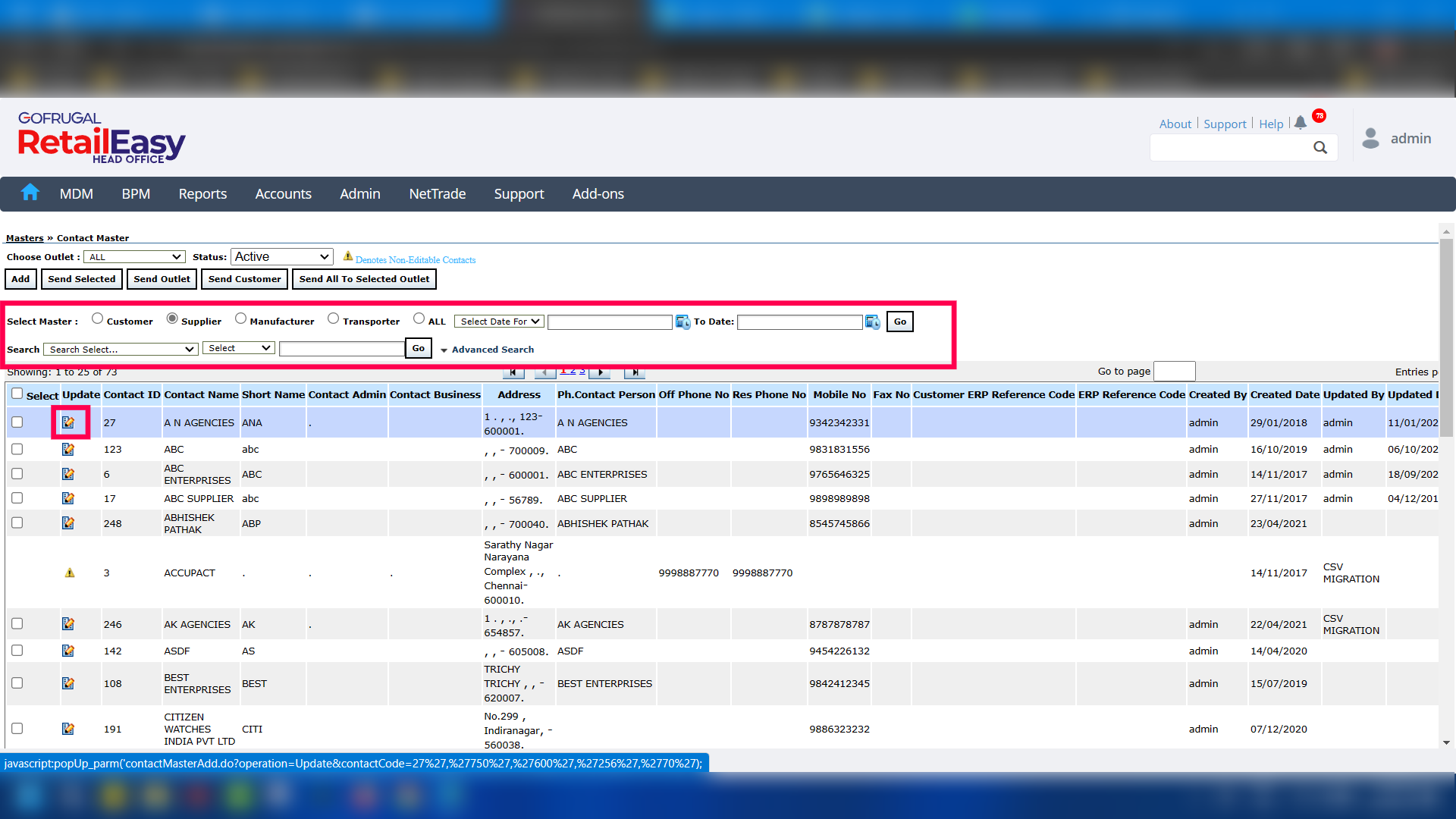Click the Send Selected button
The width and height of the screenshot is (1456, 819).
[82, 279]
